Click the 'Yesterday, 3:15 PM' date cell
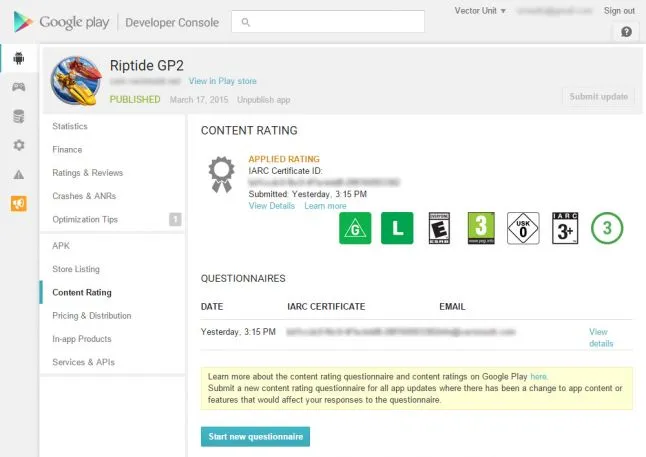The width and height of the screenshot is (646, 457). click(x=238, y=332)
